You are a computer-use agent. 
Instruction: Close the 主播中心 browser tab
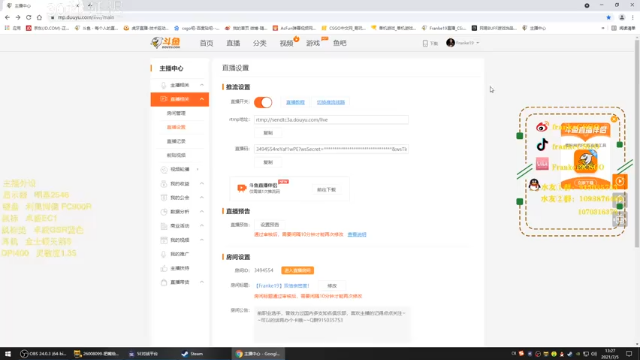78,6
